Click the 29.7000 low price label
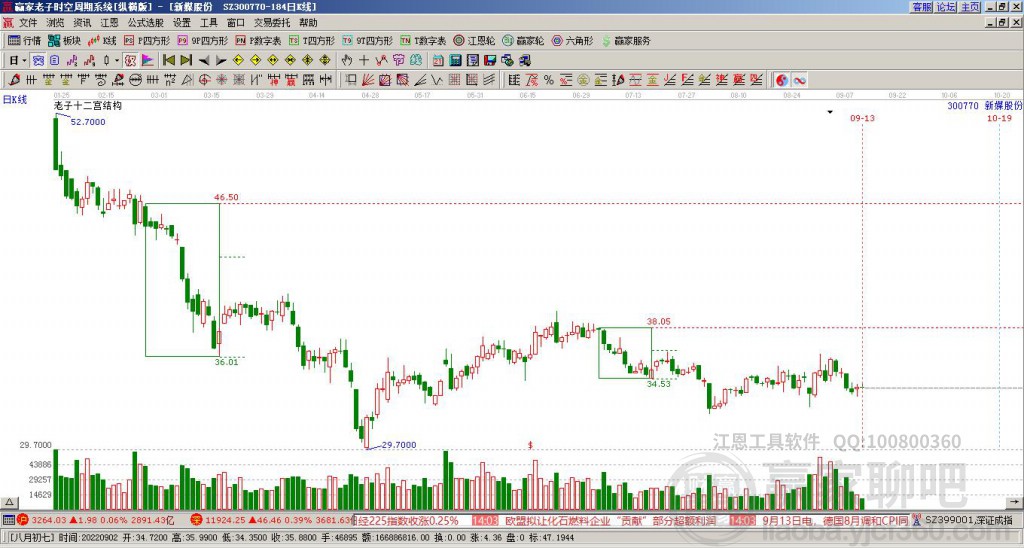 click(x=398, y=445)
